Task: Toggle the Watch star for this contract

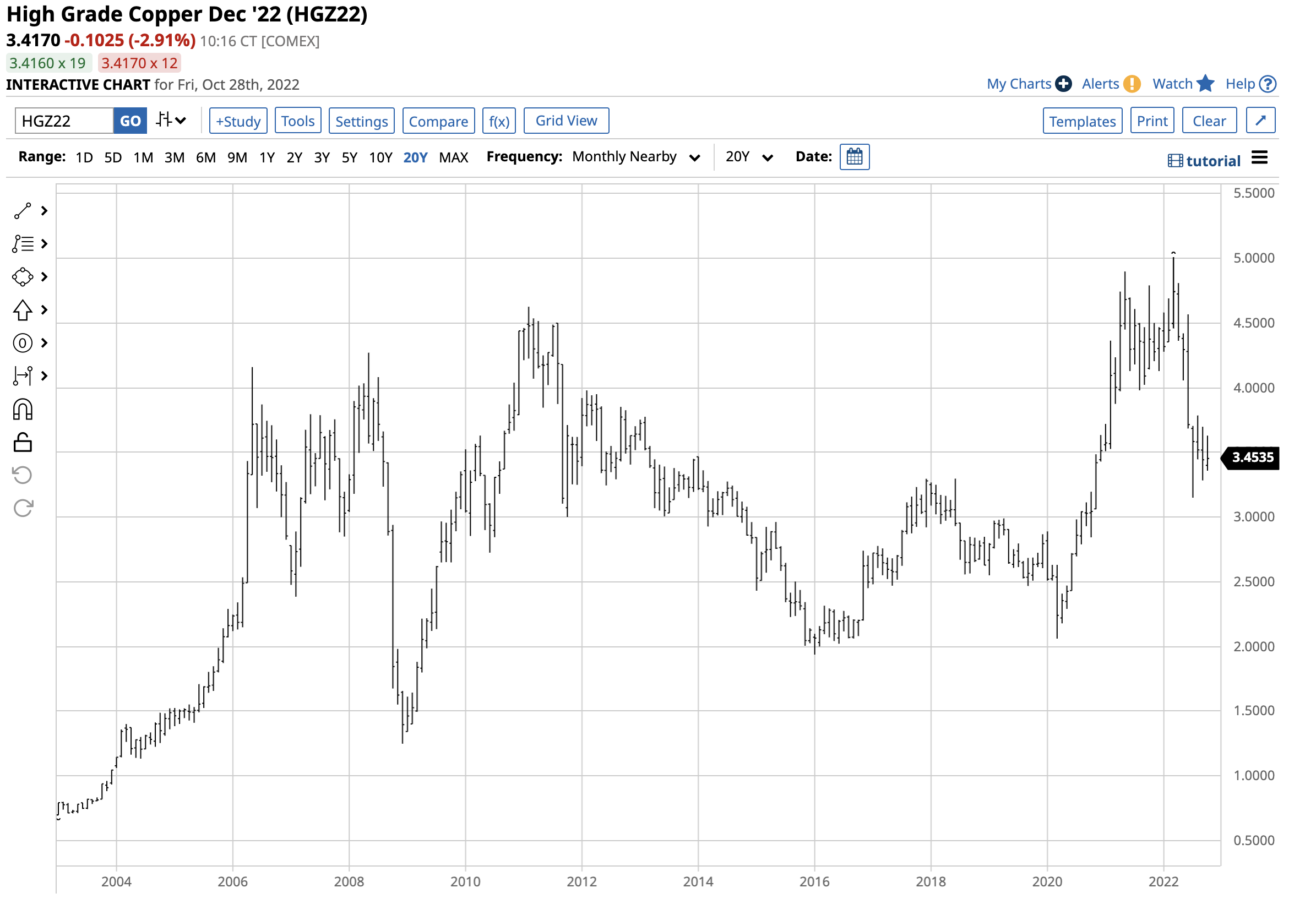Action: click(1207, 84)
